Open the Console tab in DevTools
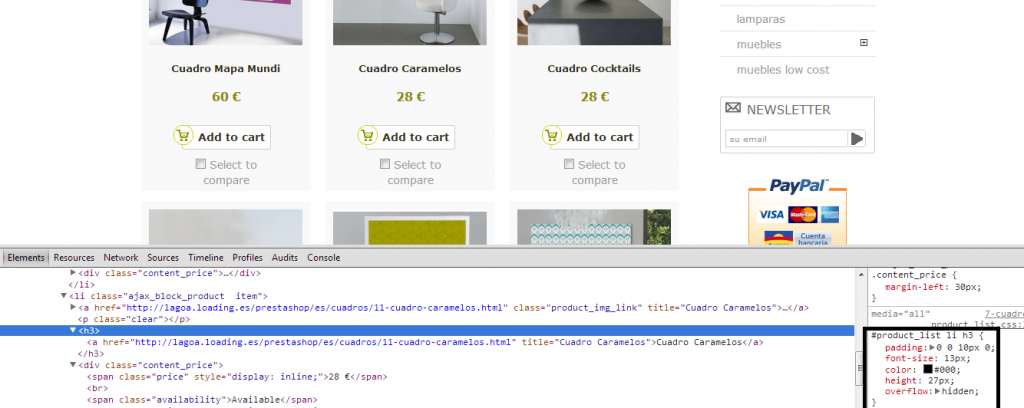Viewport: 1024px width, 408px height. [323, 257]
